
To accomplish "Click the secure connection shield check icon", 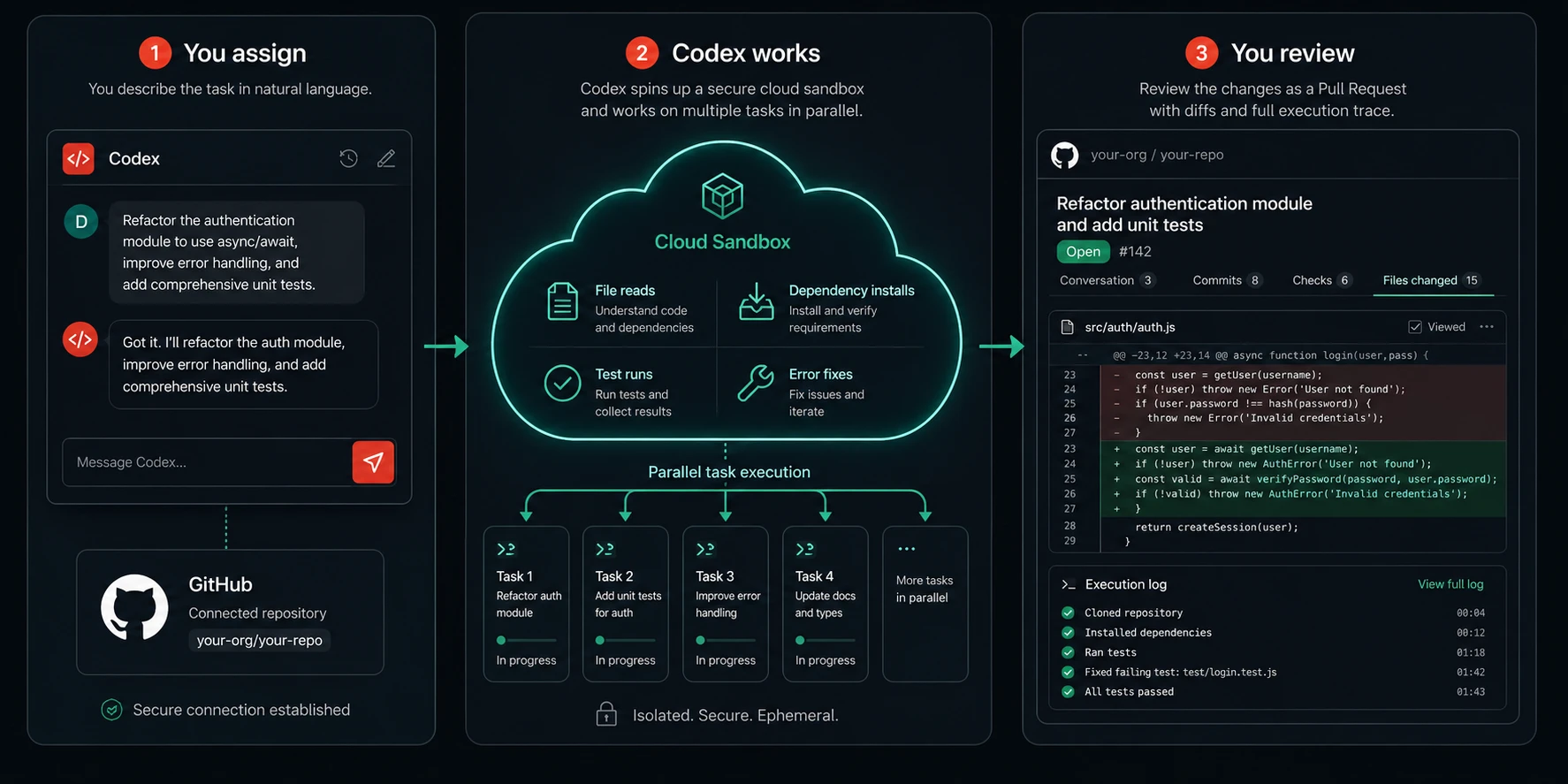I will coord(111,710).
